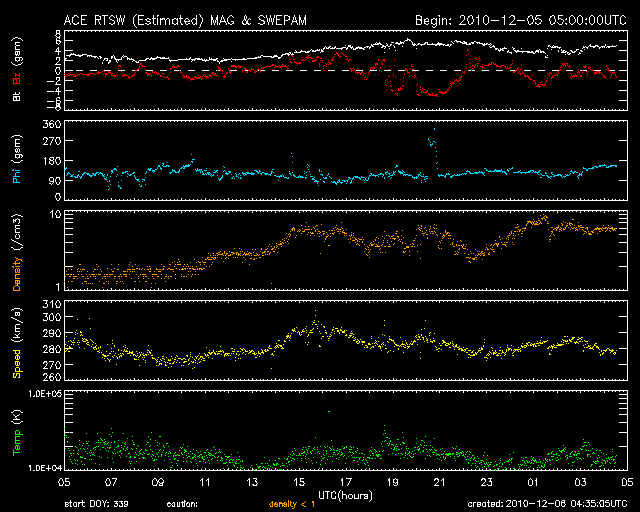Click the "290" tick on the Speed axis
The height and width of the screenshot is (512, 640).
[x=52, y=333]
